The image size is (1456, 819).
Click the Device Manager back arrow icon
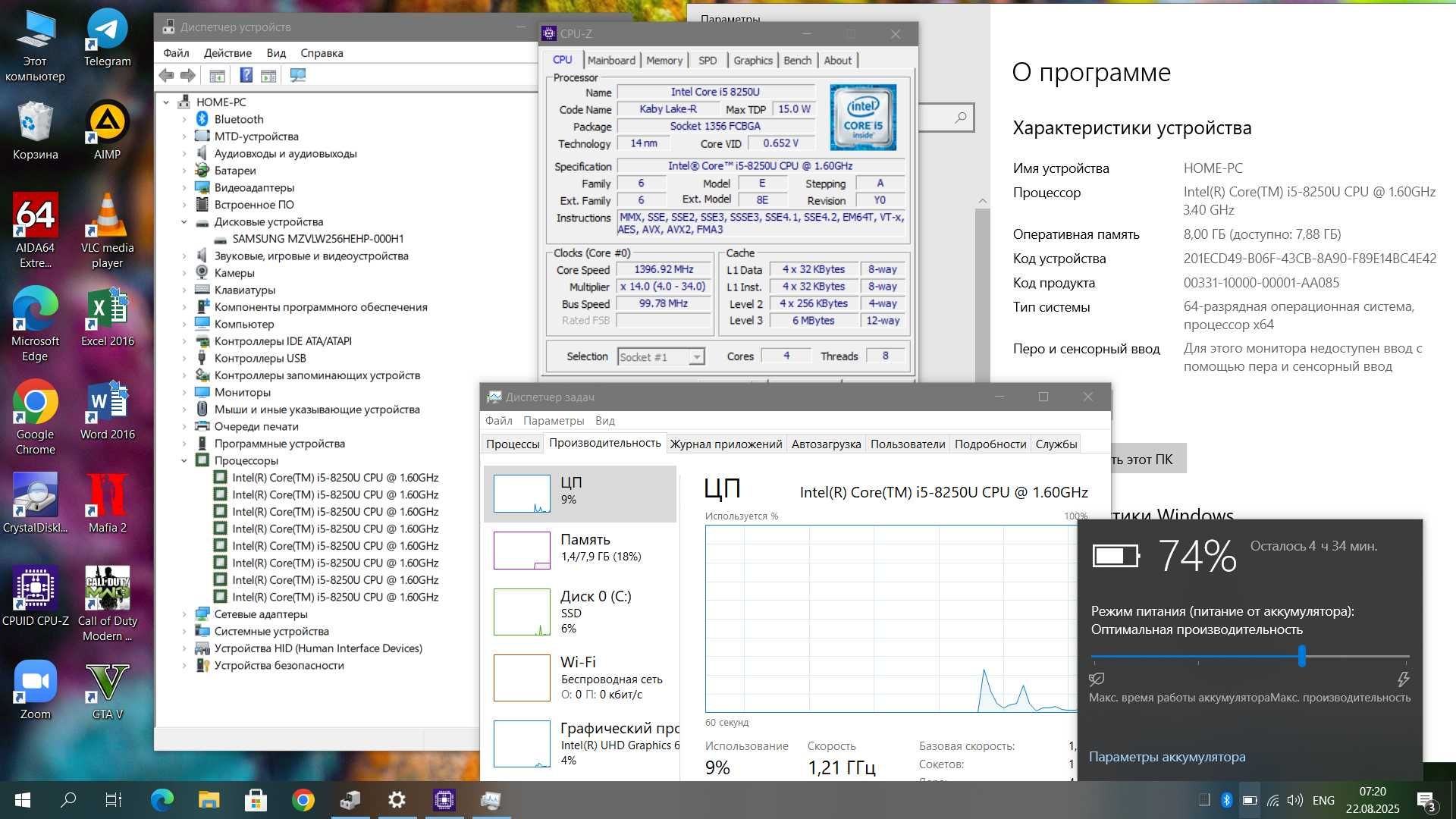coord(166,75)
